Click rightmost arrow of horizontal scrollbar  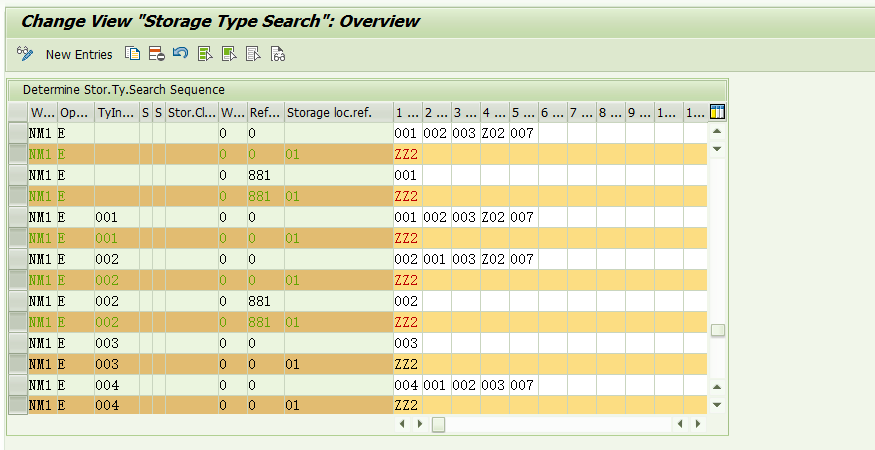[698, 424]
